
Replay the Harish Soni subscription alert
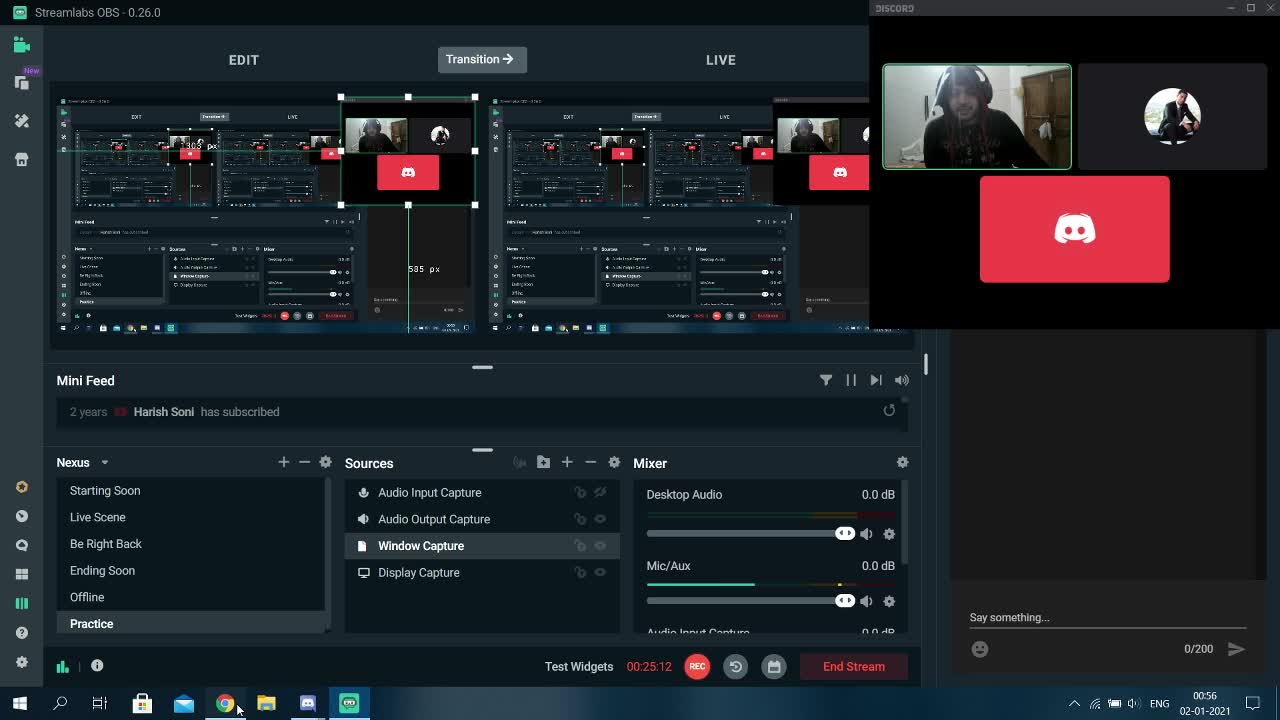pos(889,410)
